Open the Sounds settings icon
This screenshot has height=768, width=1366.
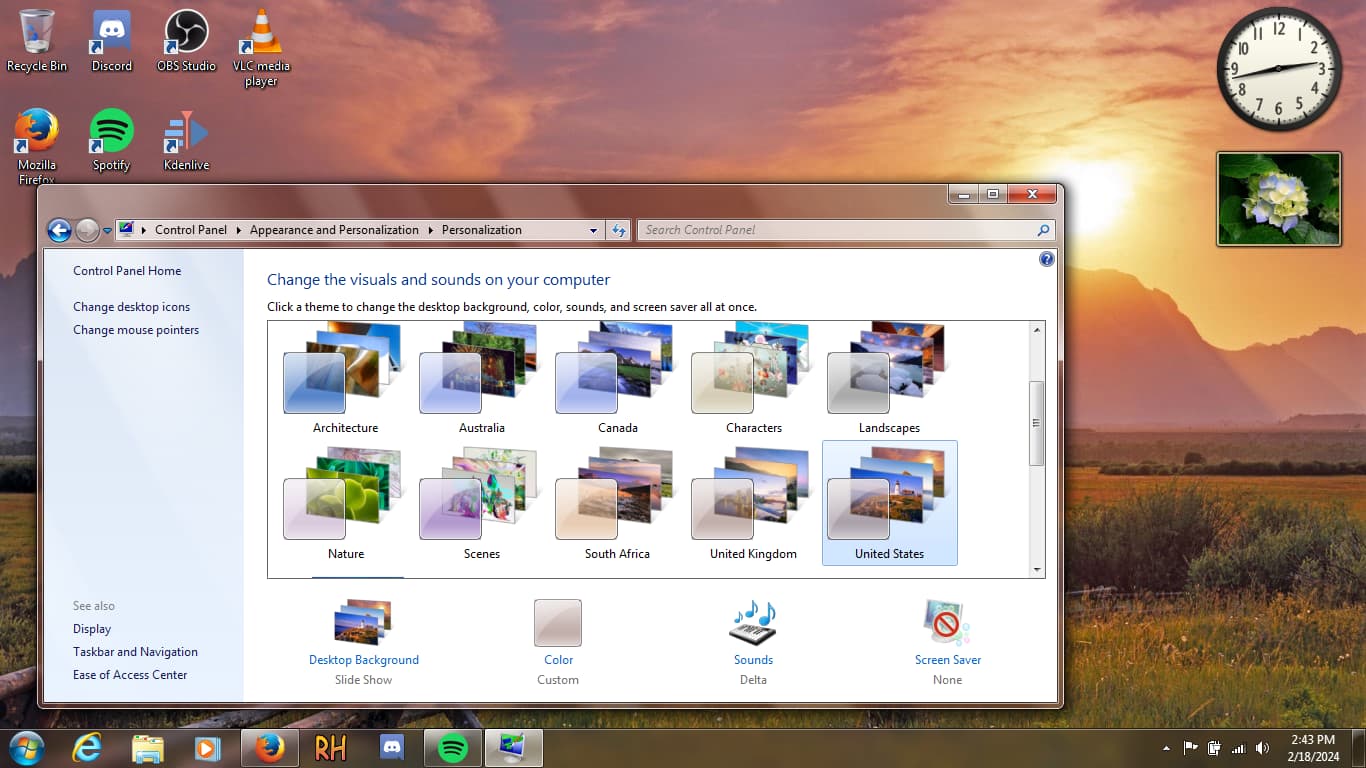point(752,623)
